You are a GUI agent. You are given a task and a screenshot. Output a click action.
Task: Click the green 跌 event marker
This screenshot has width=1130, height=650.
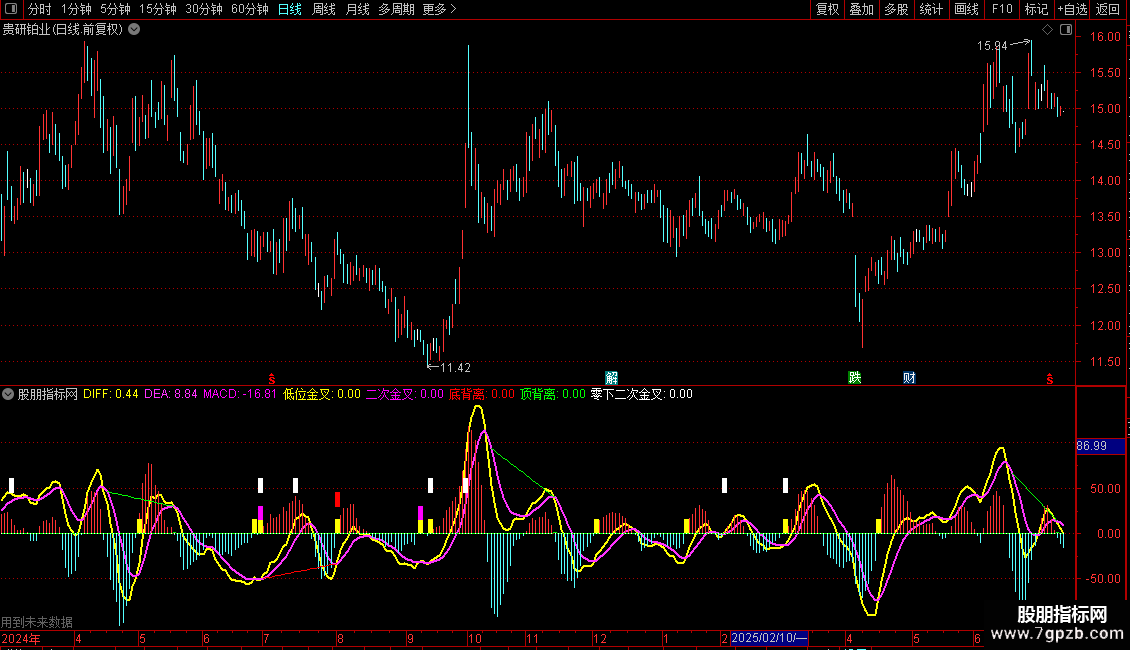[x=855, y=378]
